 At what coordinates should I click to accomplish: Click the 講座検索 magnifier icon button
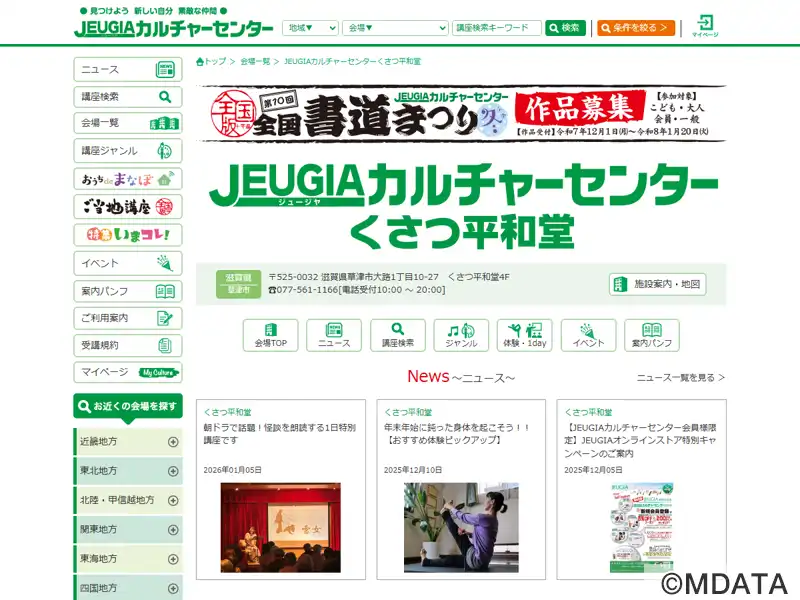(x=398, y=335)
